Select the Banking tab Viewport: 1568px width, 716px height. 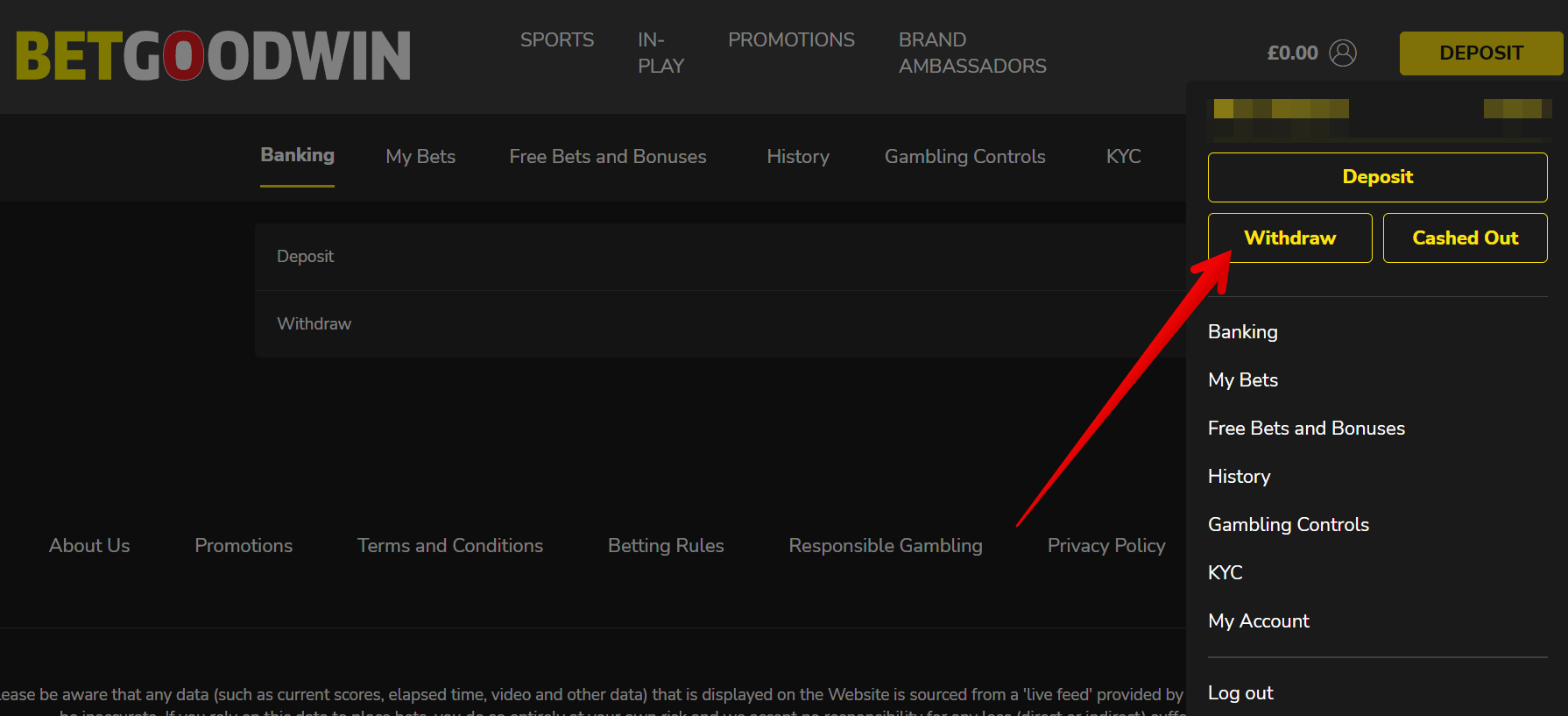pos(297,155)
